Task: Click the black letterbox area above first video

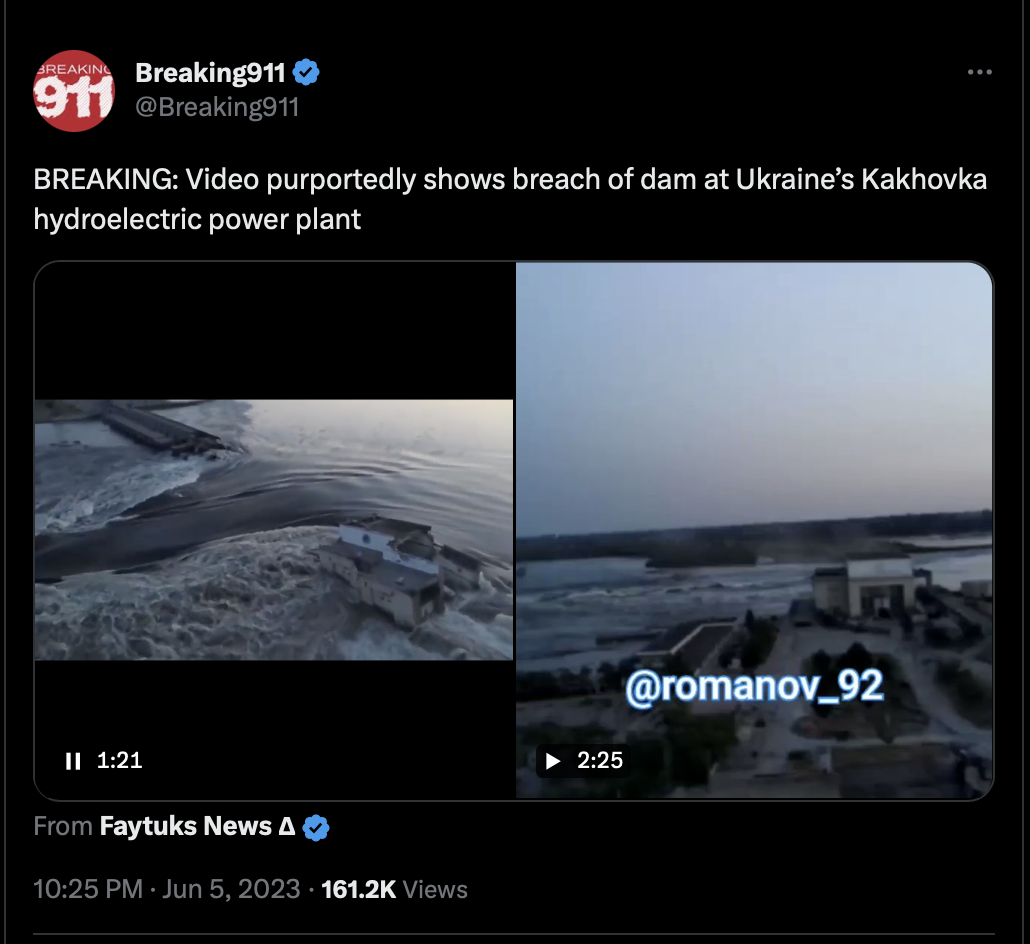Action: click(274, 331)
